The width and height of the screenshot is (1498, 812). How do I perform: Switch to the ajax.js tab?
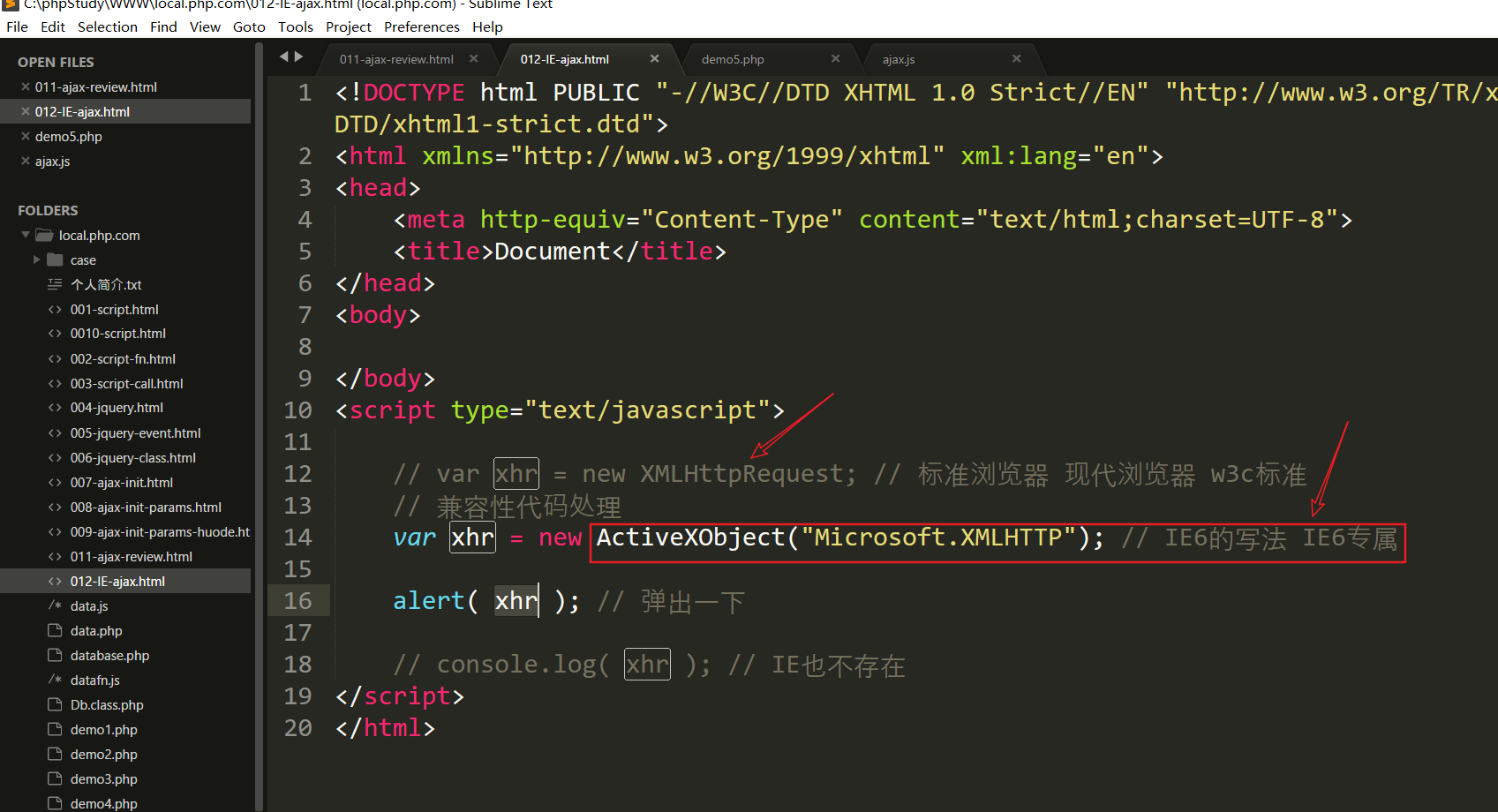tap(899, 60)
